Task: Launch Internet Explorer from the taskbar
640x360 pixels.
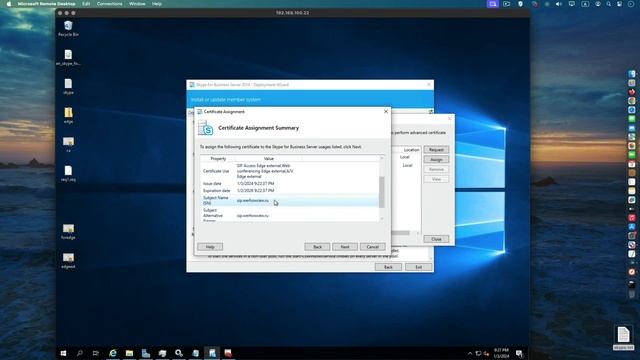Action: click(x=113, y=353)
